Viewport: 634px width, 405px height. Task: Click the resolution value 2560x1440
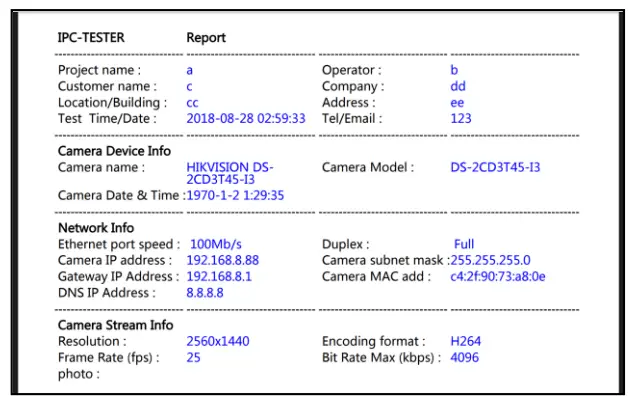pos(218,341)
